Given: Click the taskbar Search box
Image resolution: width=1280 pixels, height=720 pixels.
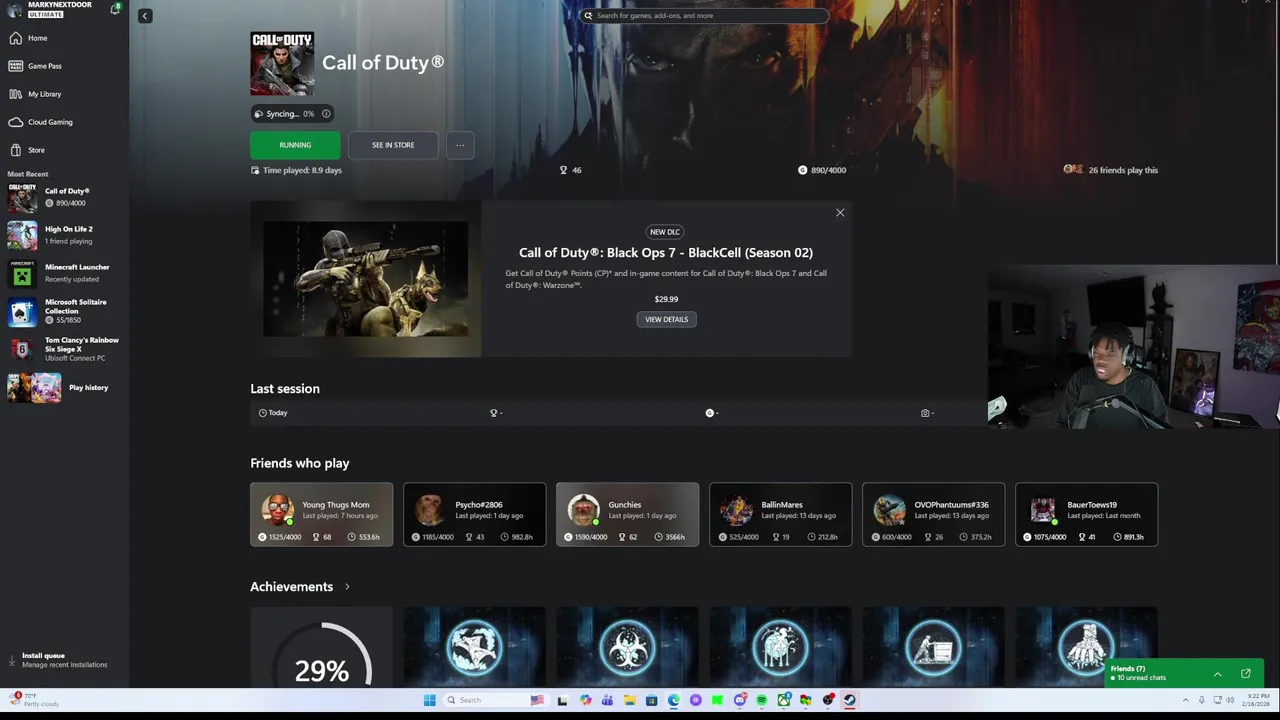Looking at the screenshot, I should [x=498, y=700].
